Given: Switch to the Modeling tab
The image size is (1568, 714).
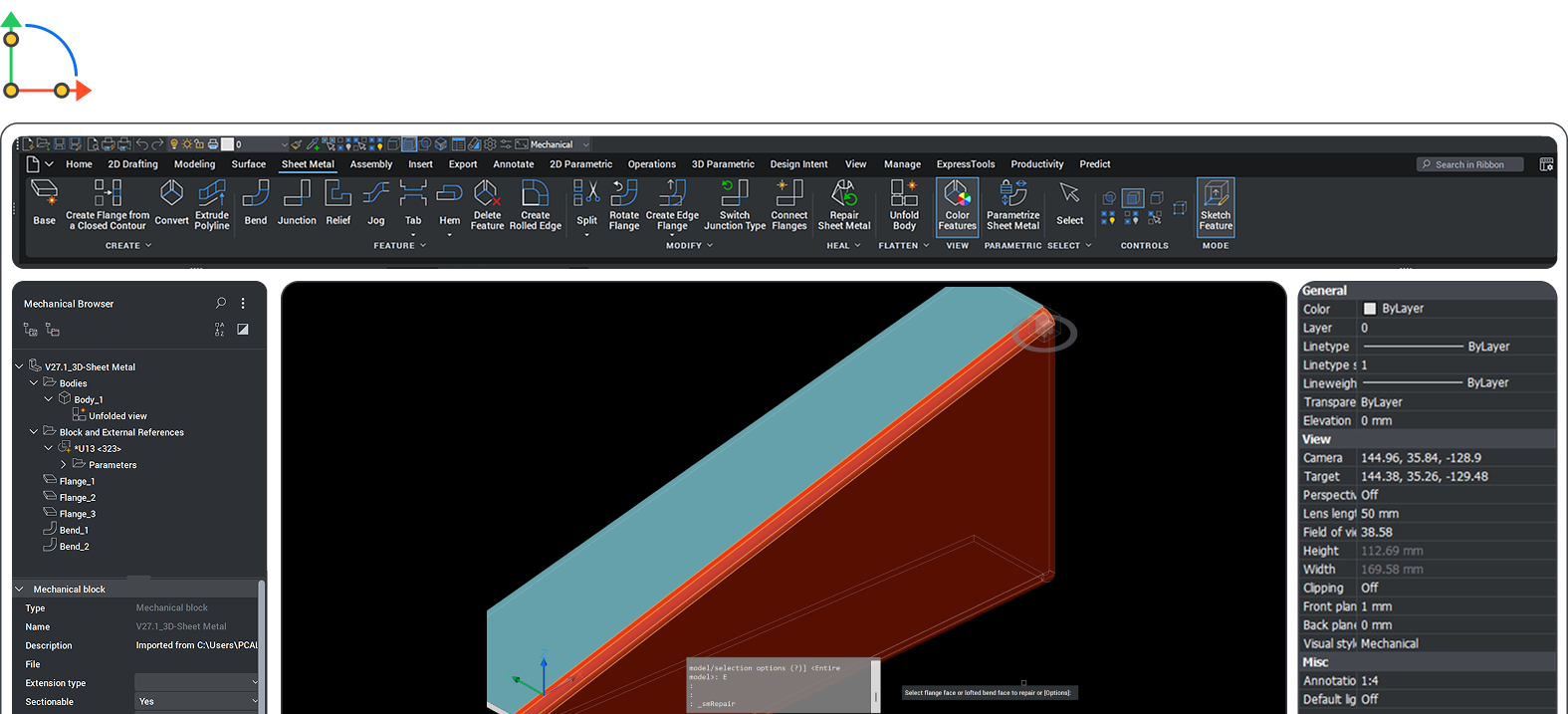Looking at the screenshot, I should pos(194,164).
